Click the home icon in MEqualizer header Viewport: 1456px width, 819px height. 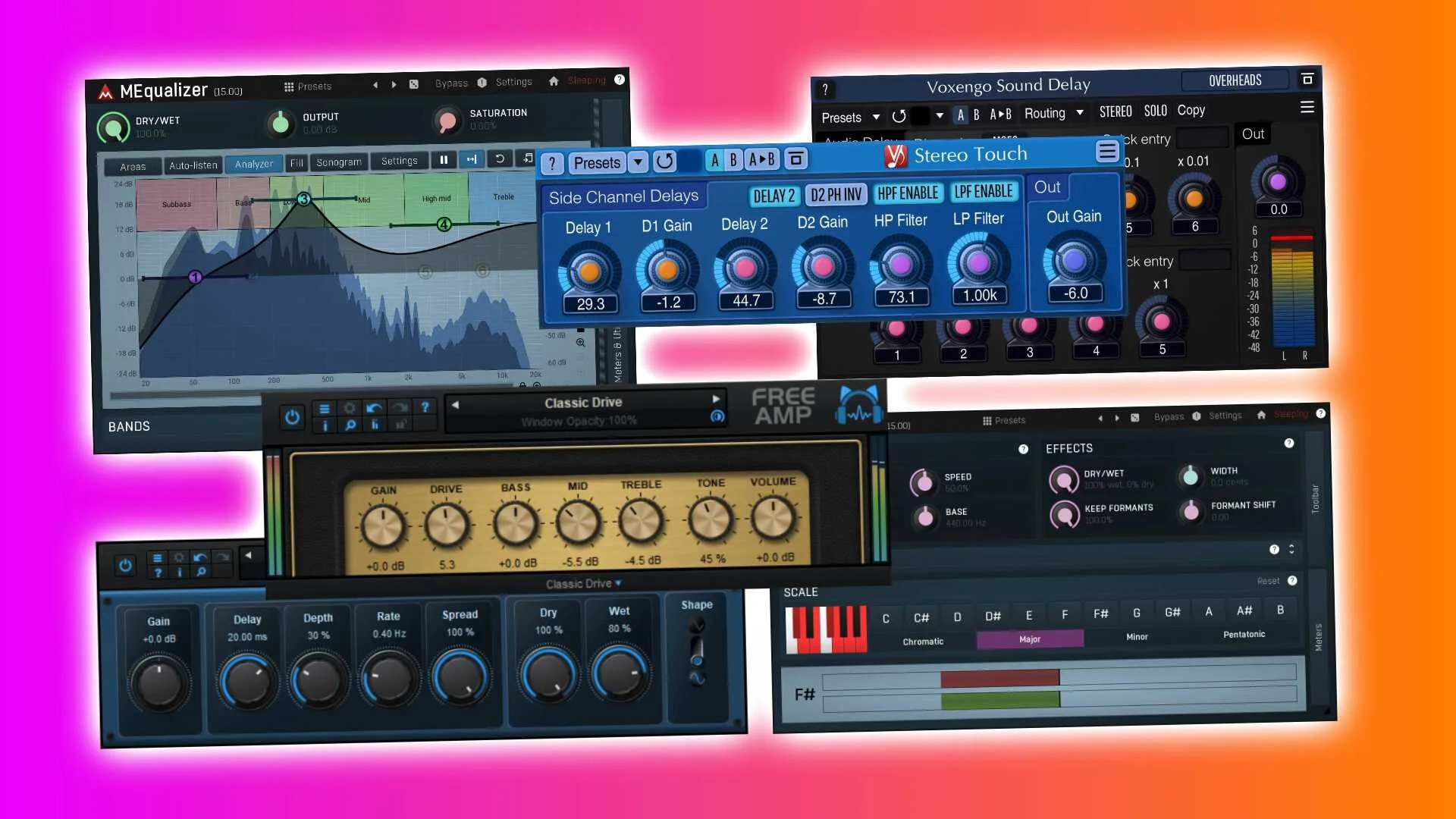(554, 81)
